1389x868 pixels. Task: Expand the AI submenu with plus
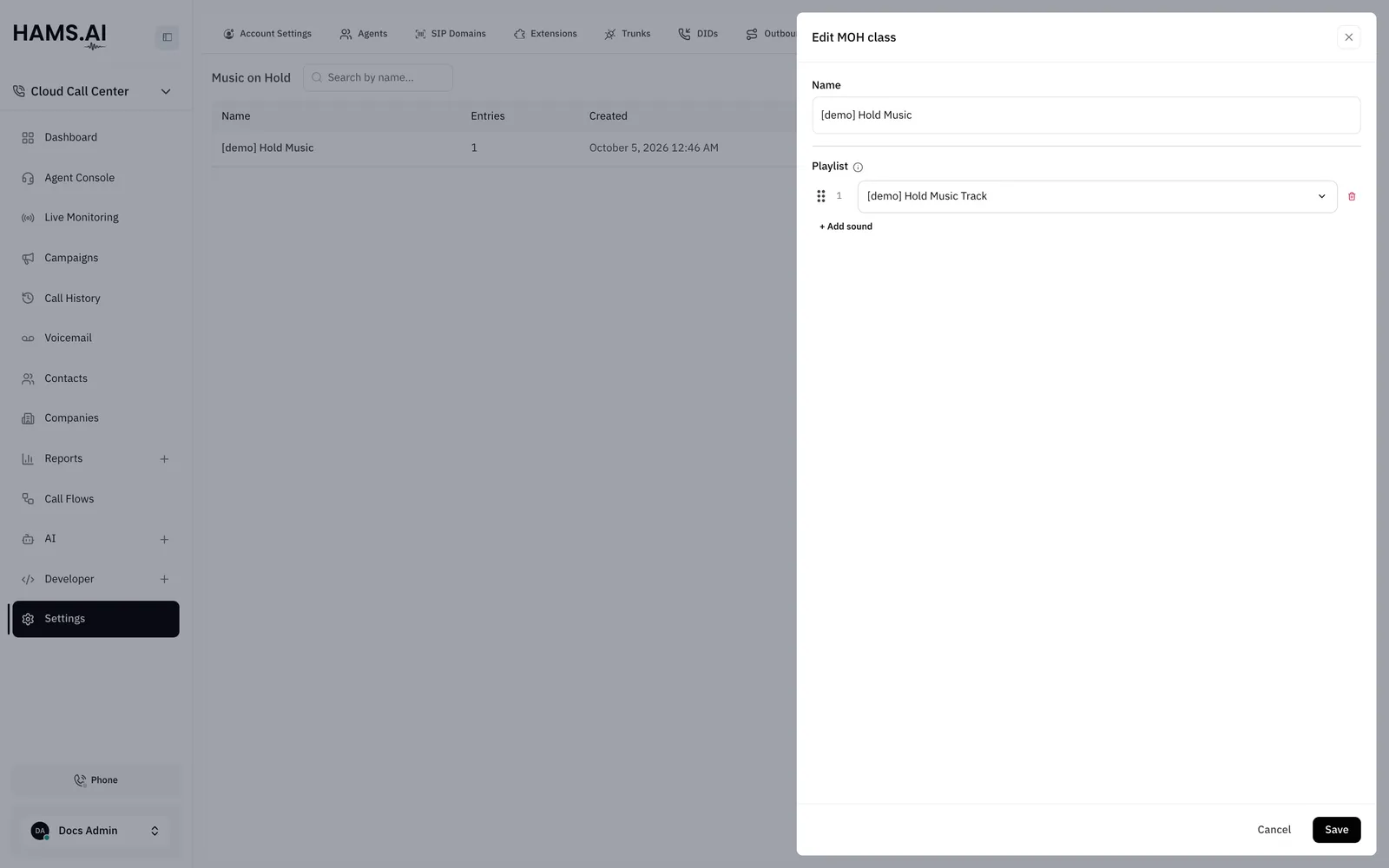click(164, 540)
